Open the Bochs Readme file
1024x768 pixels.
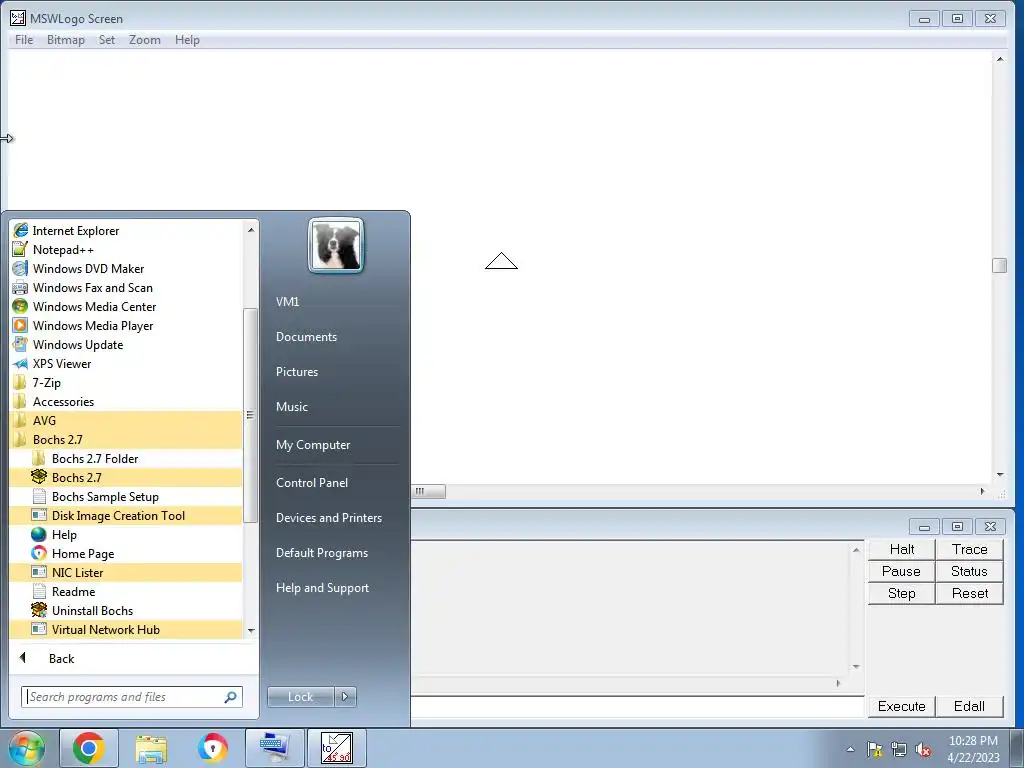click(x=127, y=590)
